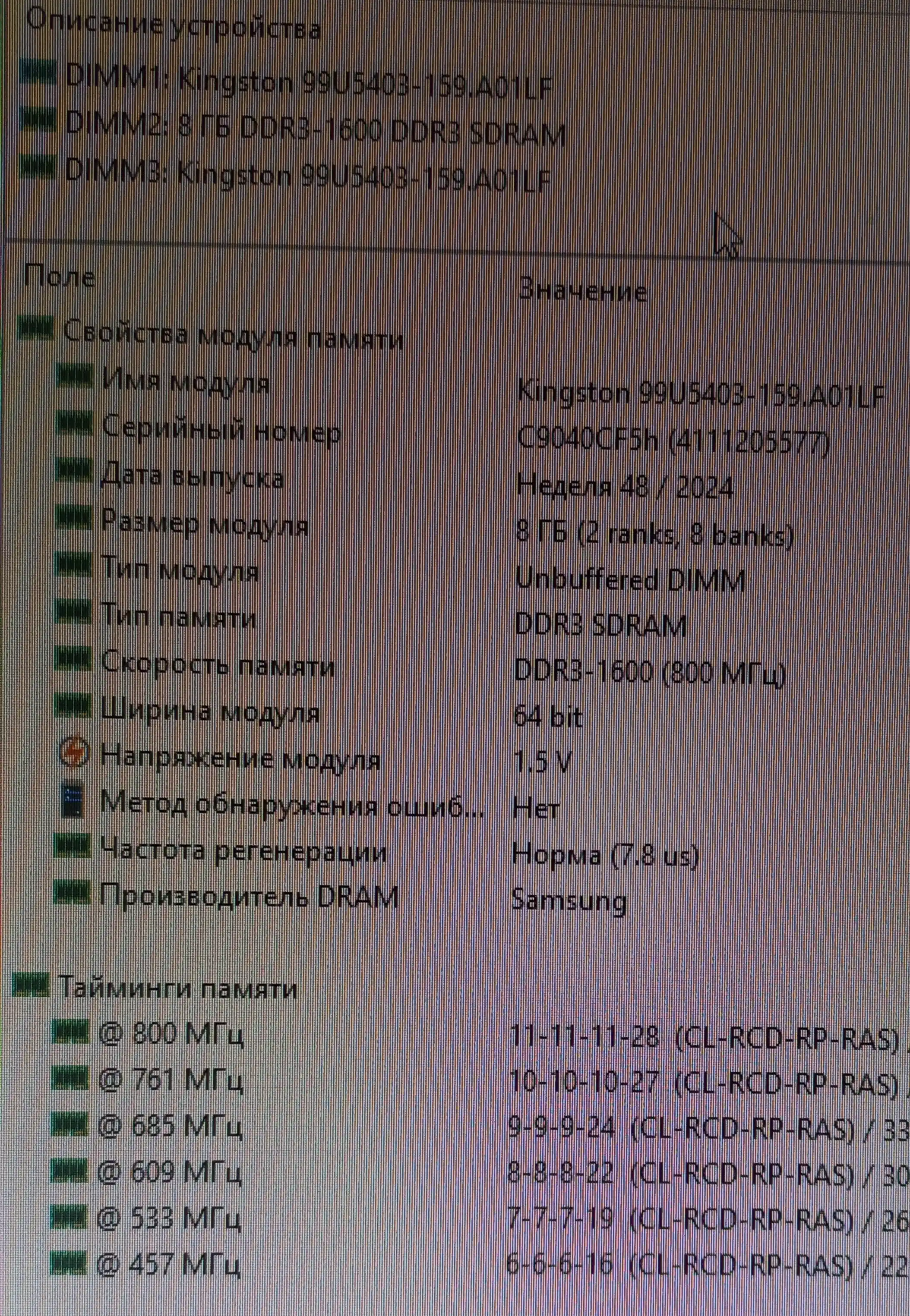Click the Тип памяти row icon
This screenshot has width=910, height=1316.
coord(73,611)
